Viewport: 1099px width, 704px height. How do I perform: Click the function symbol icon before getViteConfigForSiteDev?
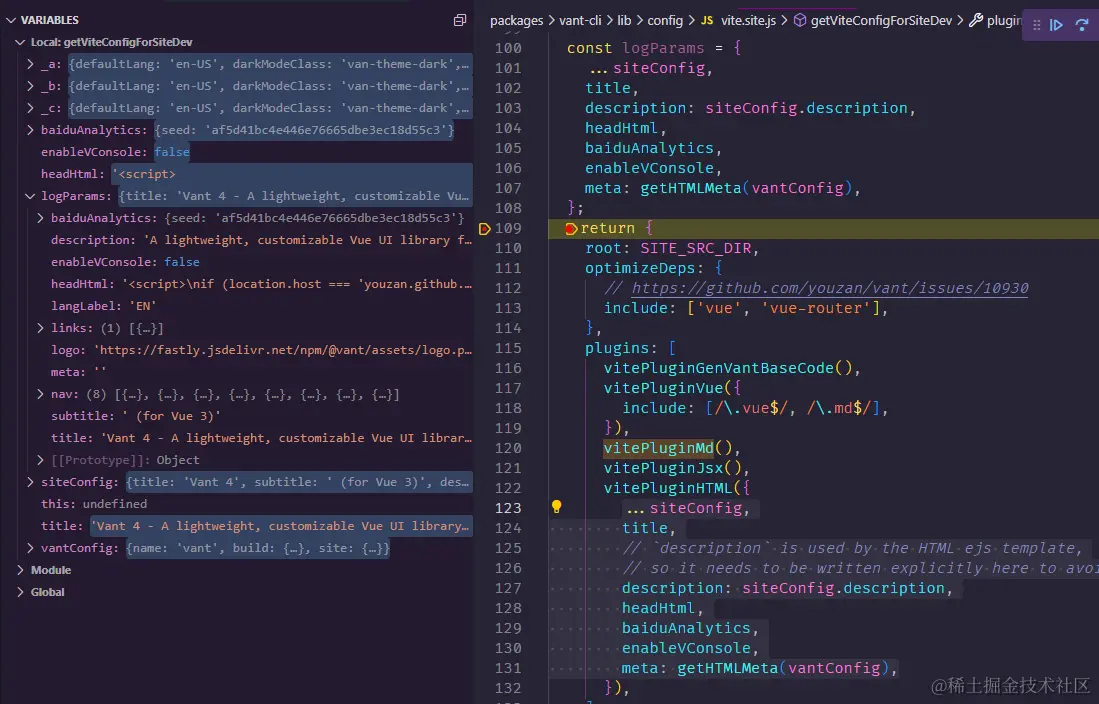coord(800,20)
